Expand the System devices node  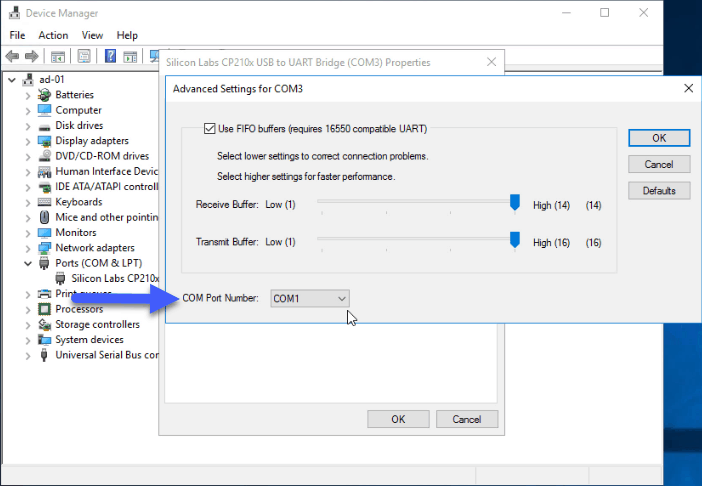pos(28,340)
